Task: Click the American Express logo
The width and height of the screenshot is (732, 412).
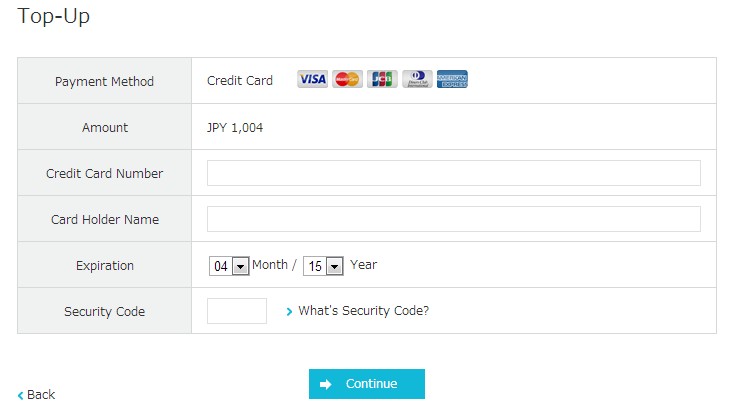Action: pos(452,80)
